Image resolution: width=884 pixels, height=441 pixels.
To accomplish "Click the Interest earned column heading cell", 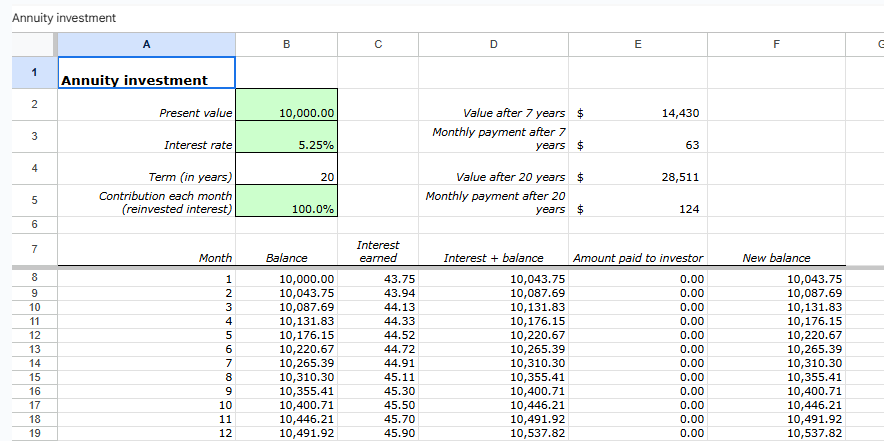I will coord(377,251).
